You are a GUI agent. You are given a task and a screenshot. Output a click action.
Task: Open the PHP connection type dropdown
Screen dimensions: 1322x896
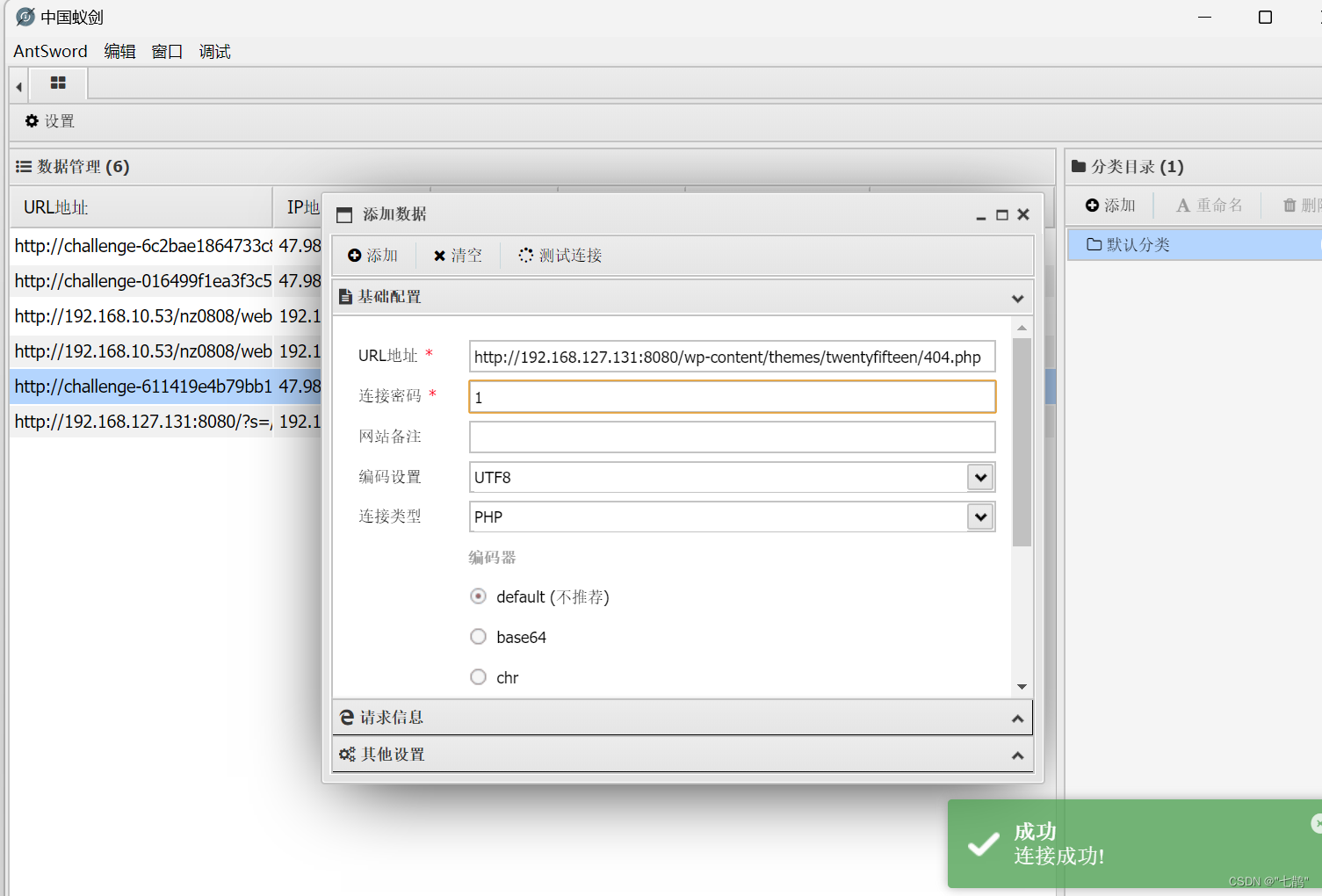click(979, 517)
